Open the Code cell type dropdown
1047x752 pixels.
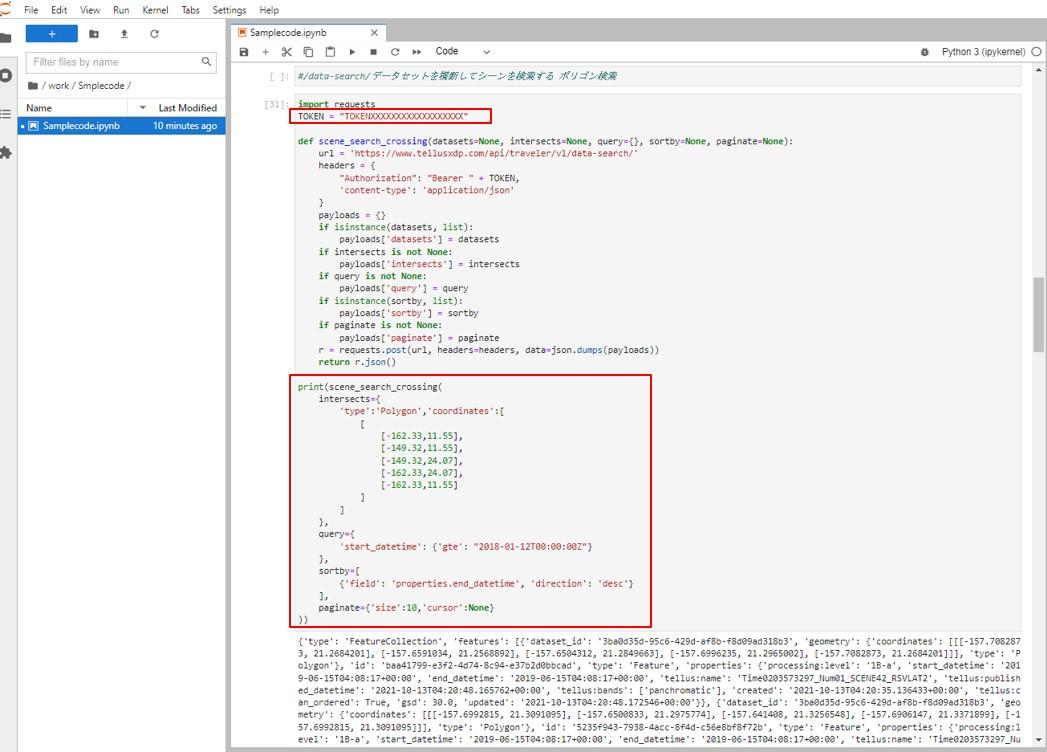(x=462, y=51)
